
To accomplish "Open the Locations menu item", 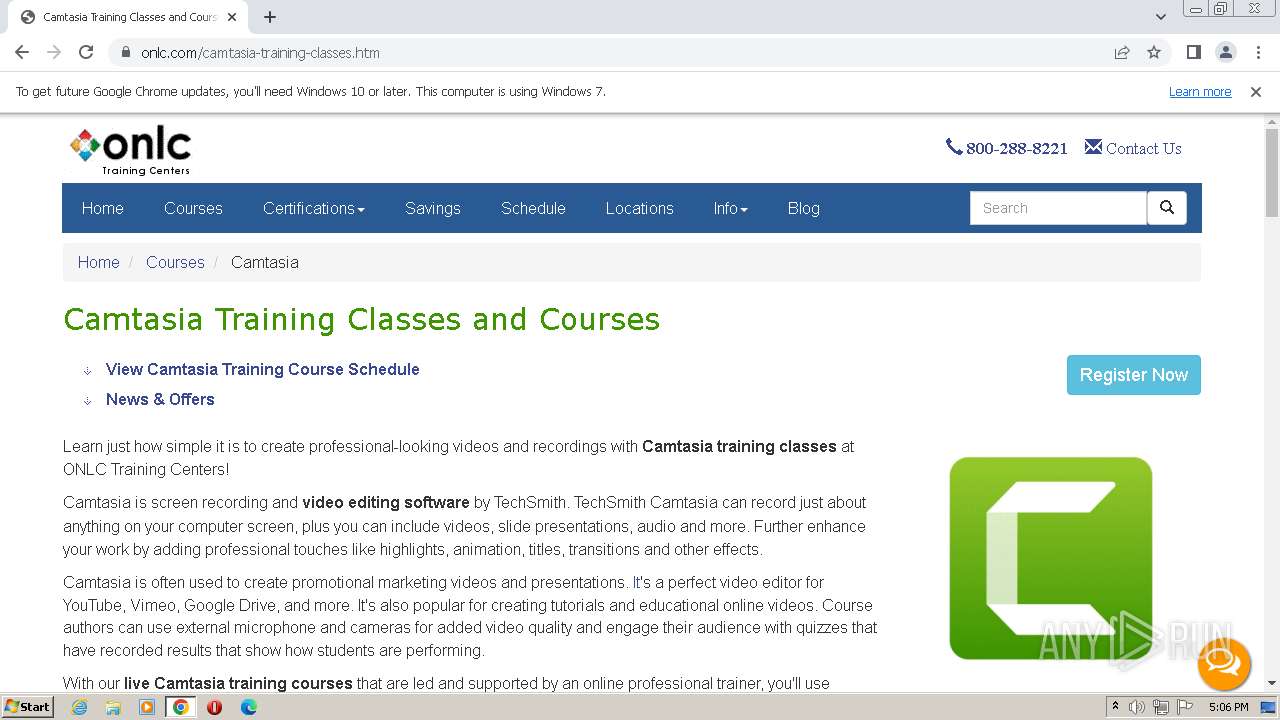I will (639, 208).
